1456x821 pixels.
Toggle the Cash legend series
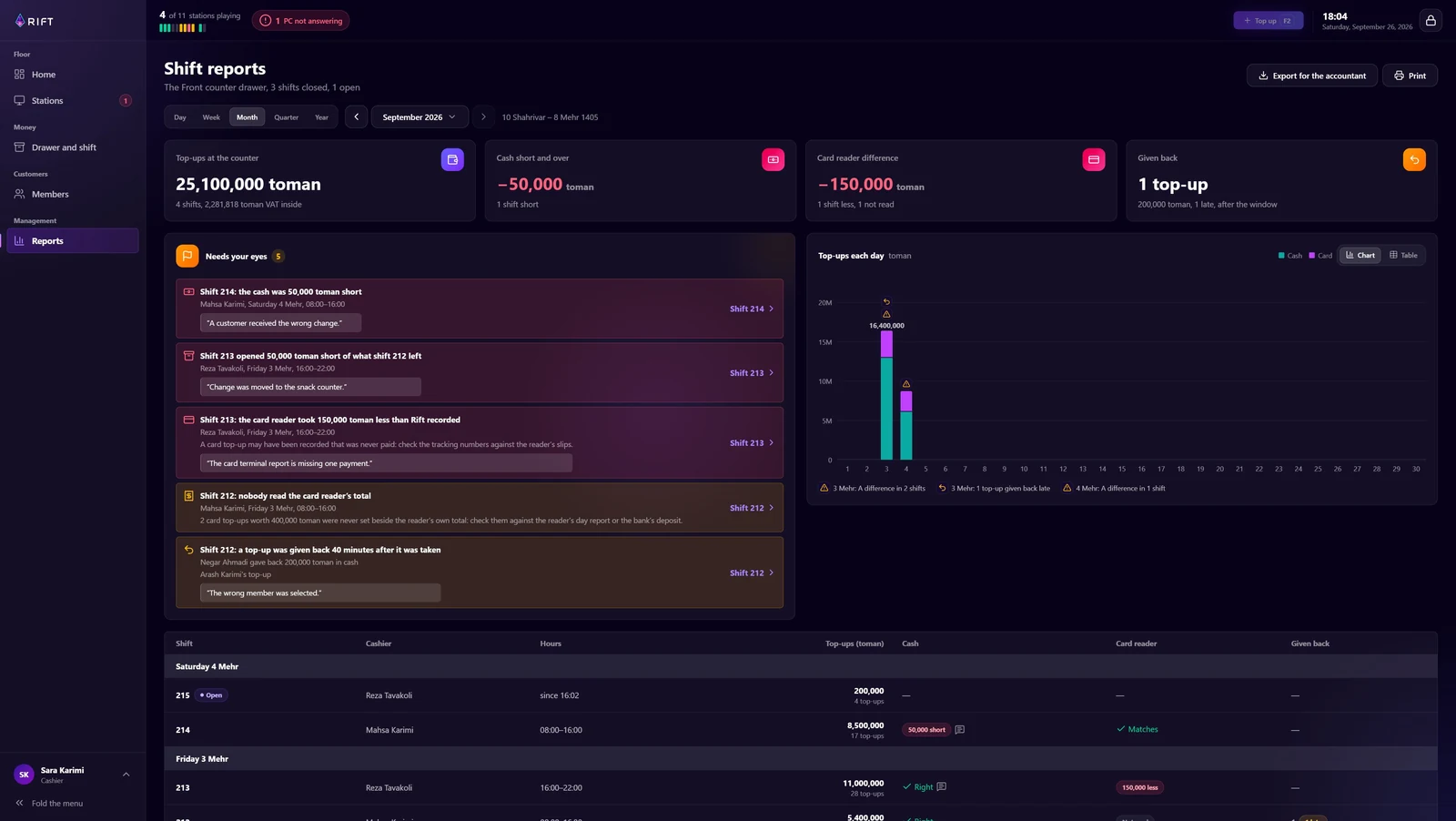coord(1289,256)
